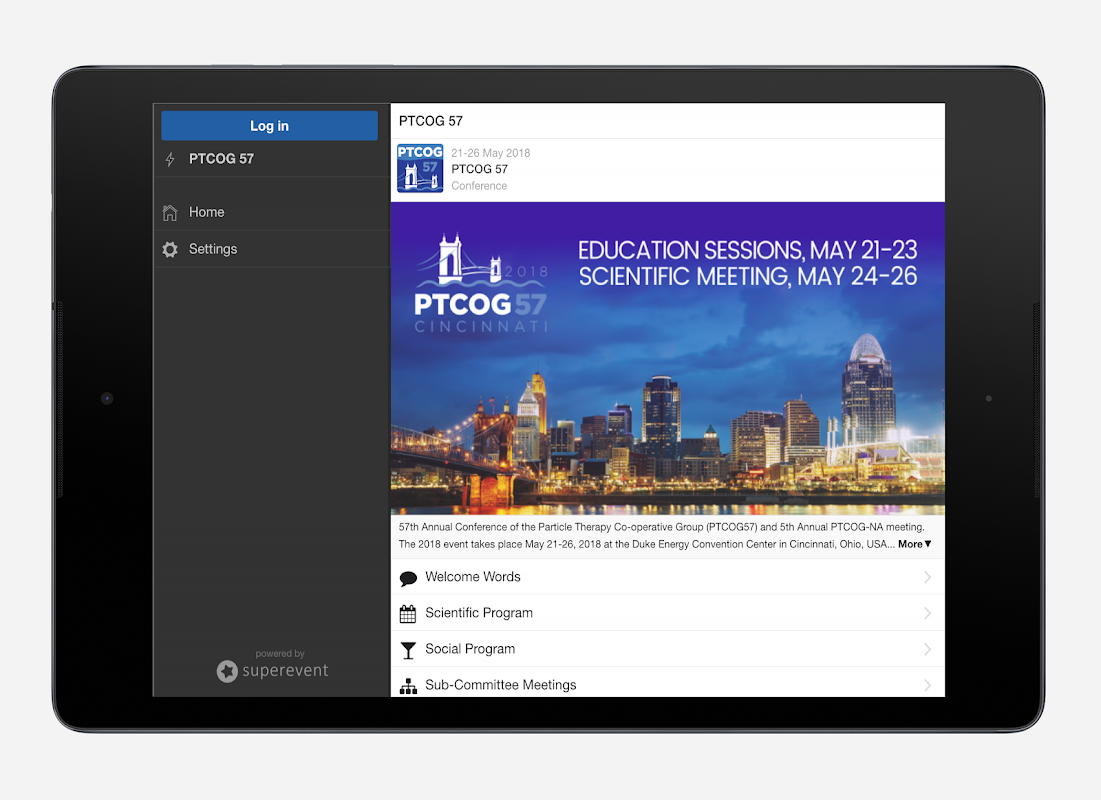The height and width of the screenshot is (800, 1101).
Task: Open the Sub-Committee Meetings section
Action: point(668,683)
